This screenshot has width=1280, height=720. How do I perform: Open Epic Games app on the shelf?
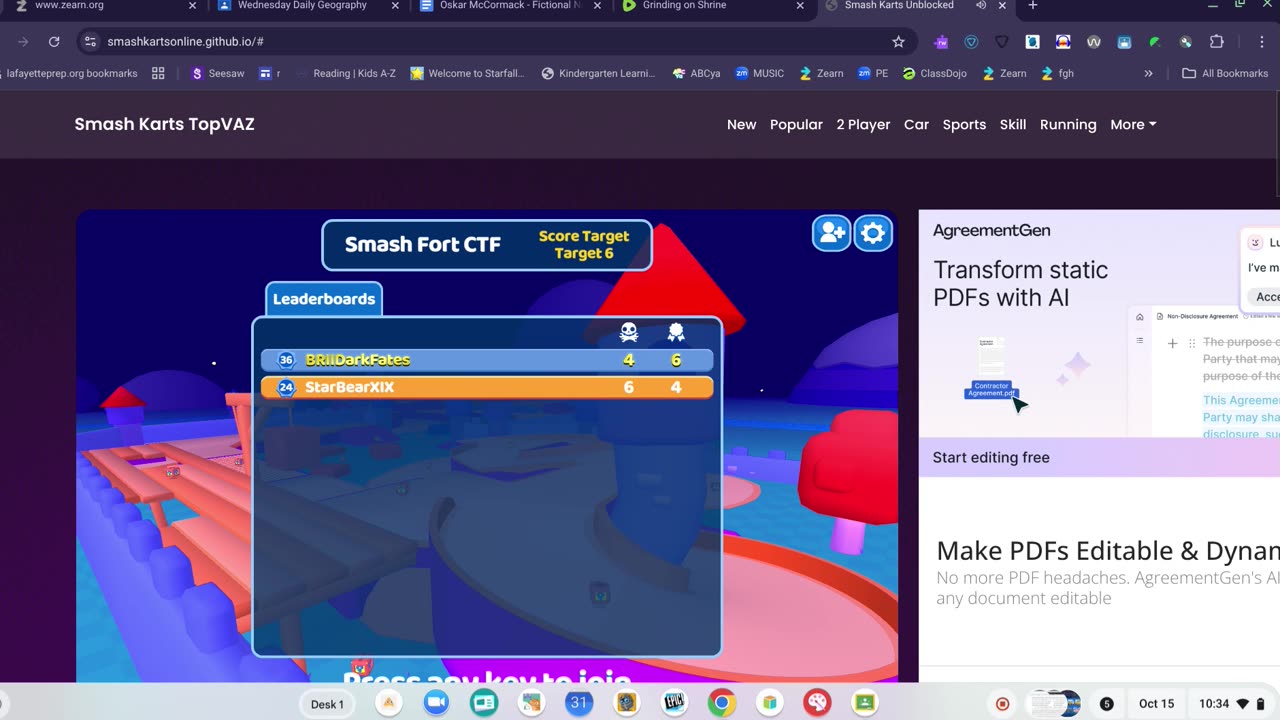pos(674,703)
